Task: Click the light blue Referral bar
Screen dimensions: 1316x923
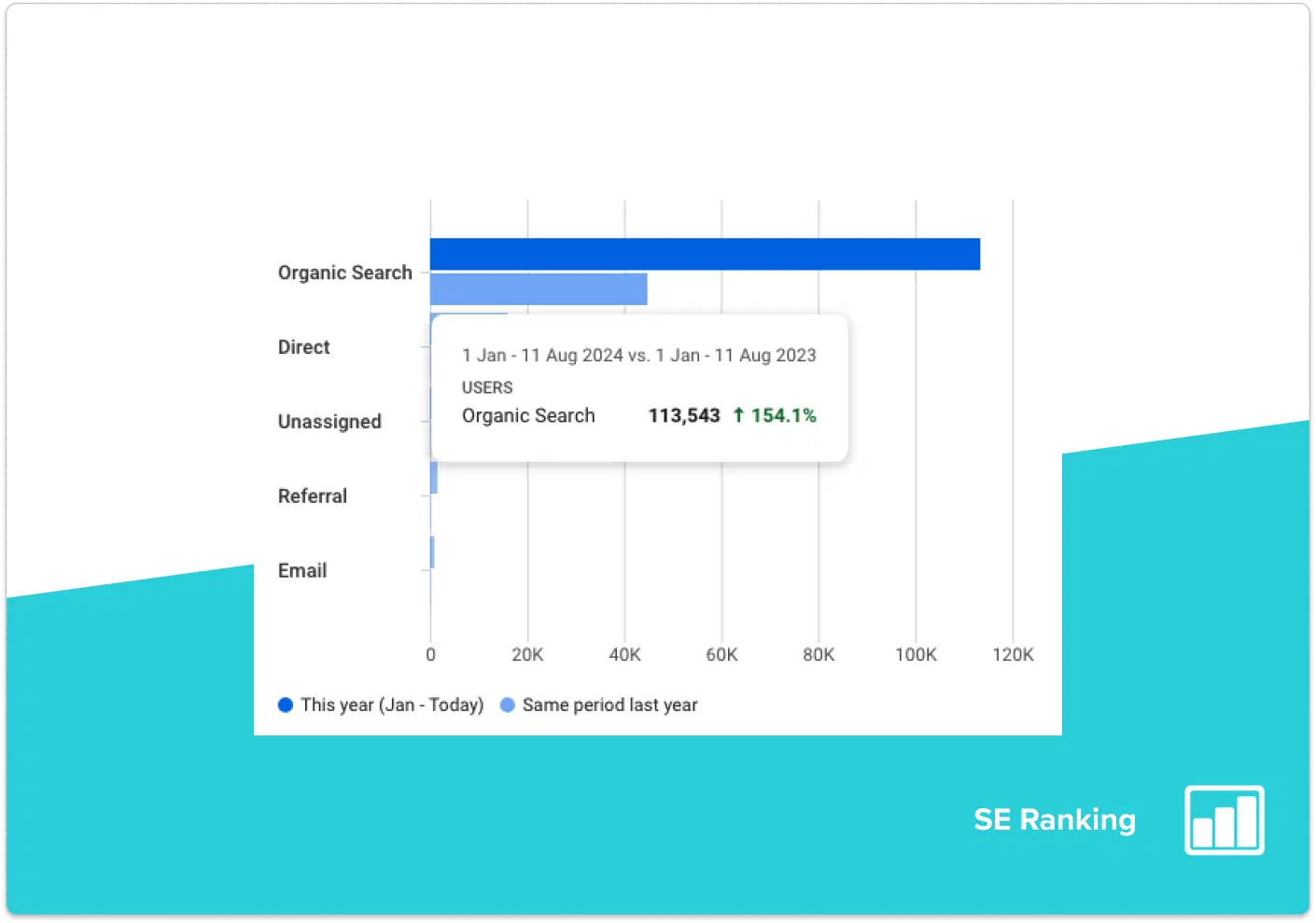Action: tap(434, 477)
